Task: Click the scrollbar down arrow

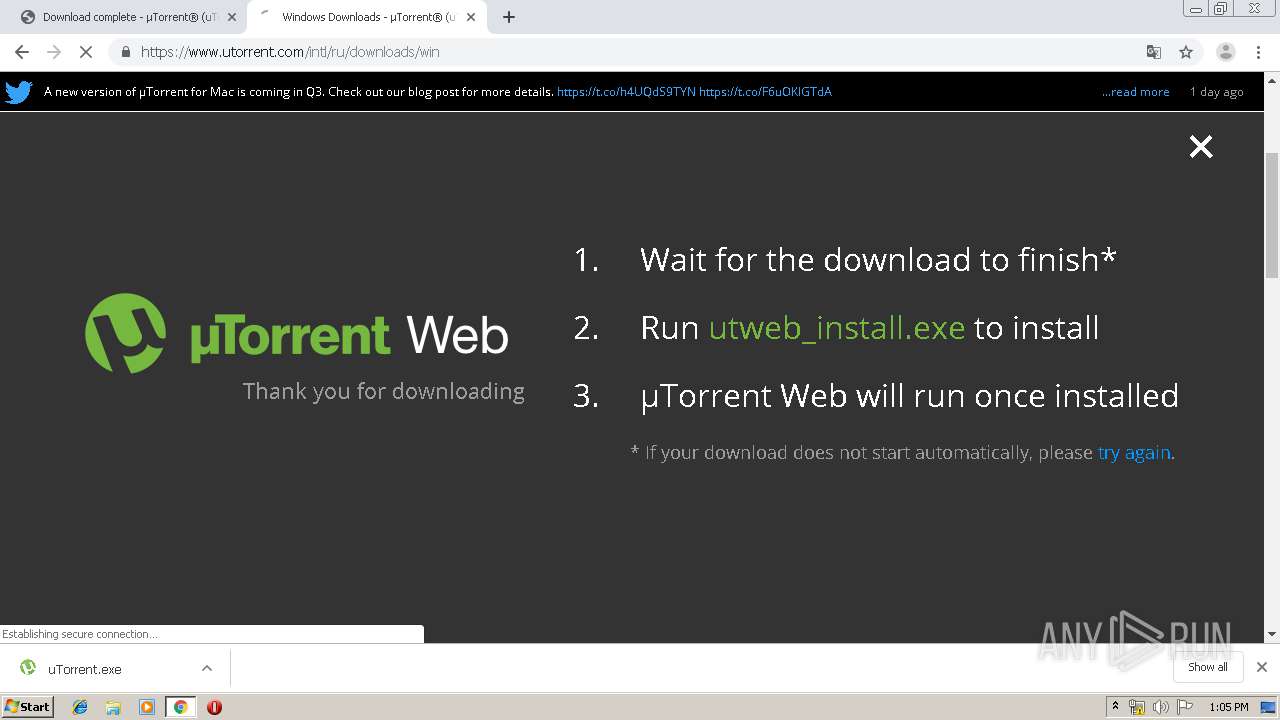Action: click(x=1272, y=634)
